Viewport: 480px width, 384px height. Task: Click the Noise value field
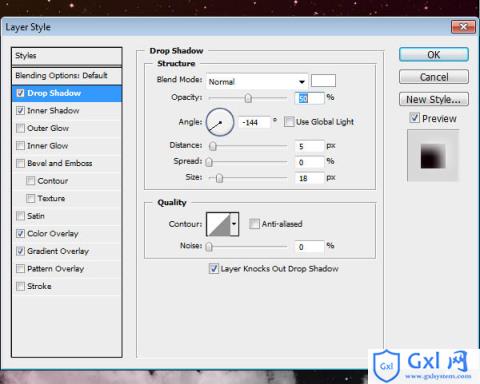(x=309, y=247)
